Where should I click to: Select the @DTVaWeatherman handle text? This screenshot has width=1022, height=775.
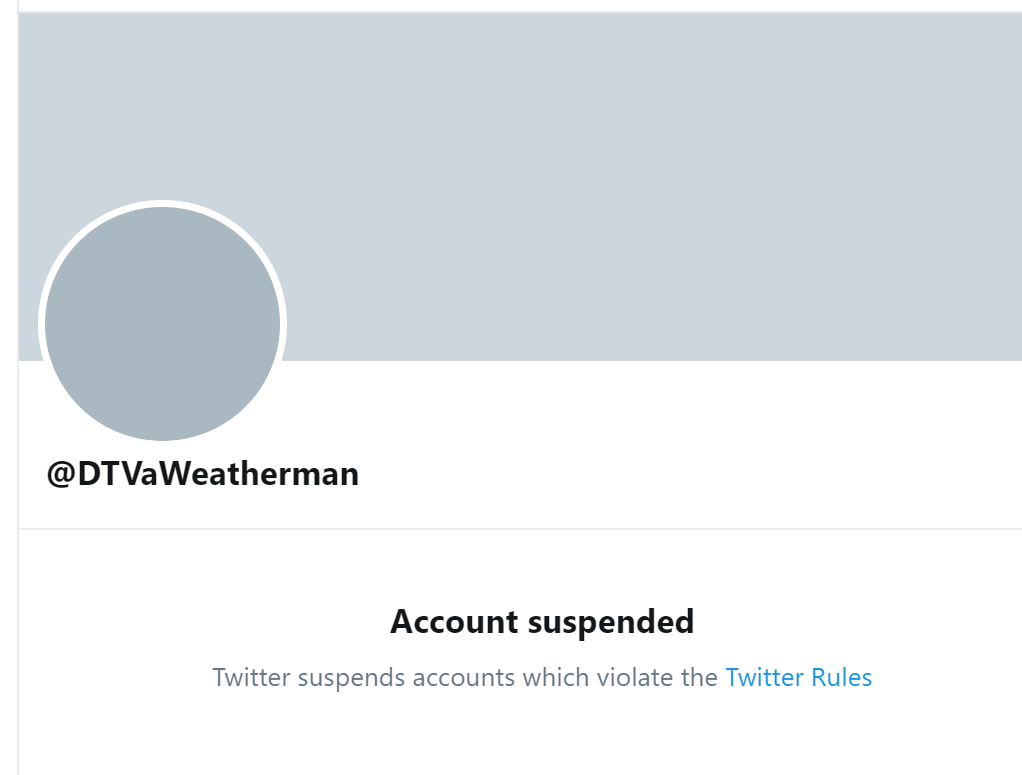click(203, 473)
